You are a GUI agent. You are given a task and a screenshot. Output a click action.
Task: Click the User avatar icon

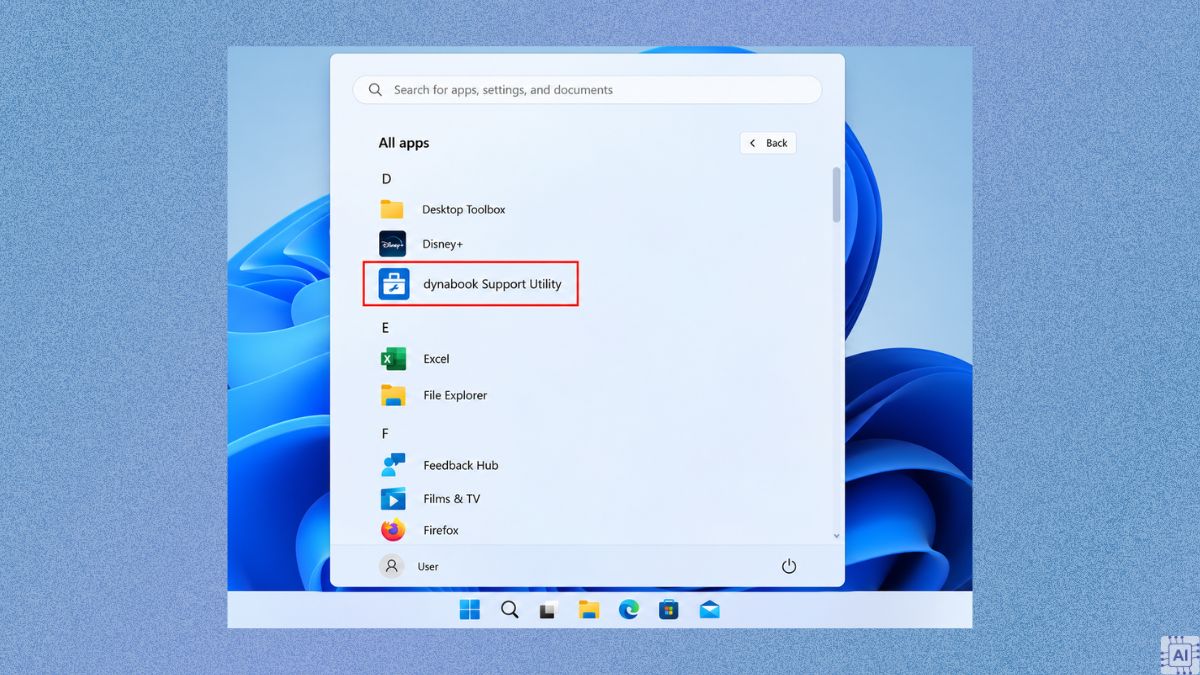(392, 566)
